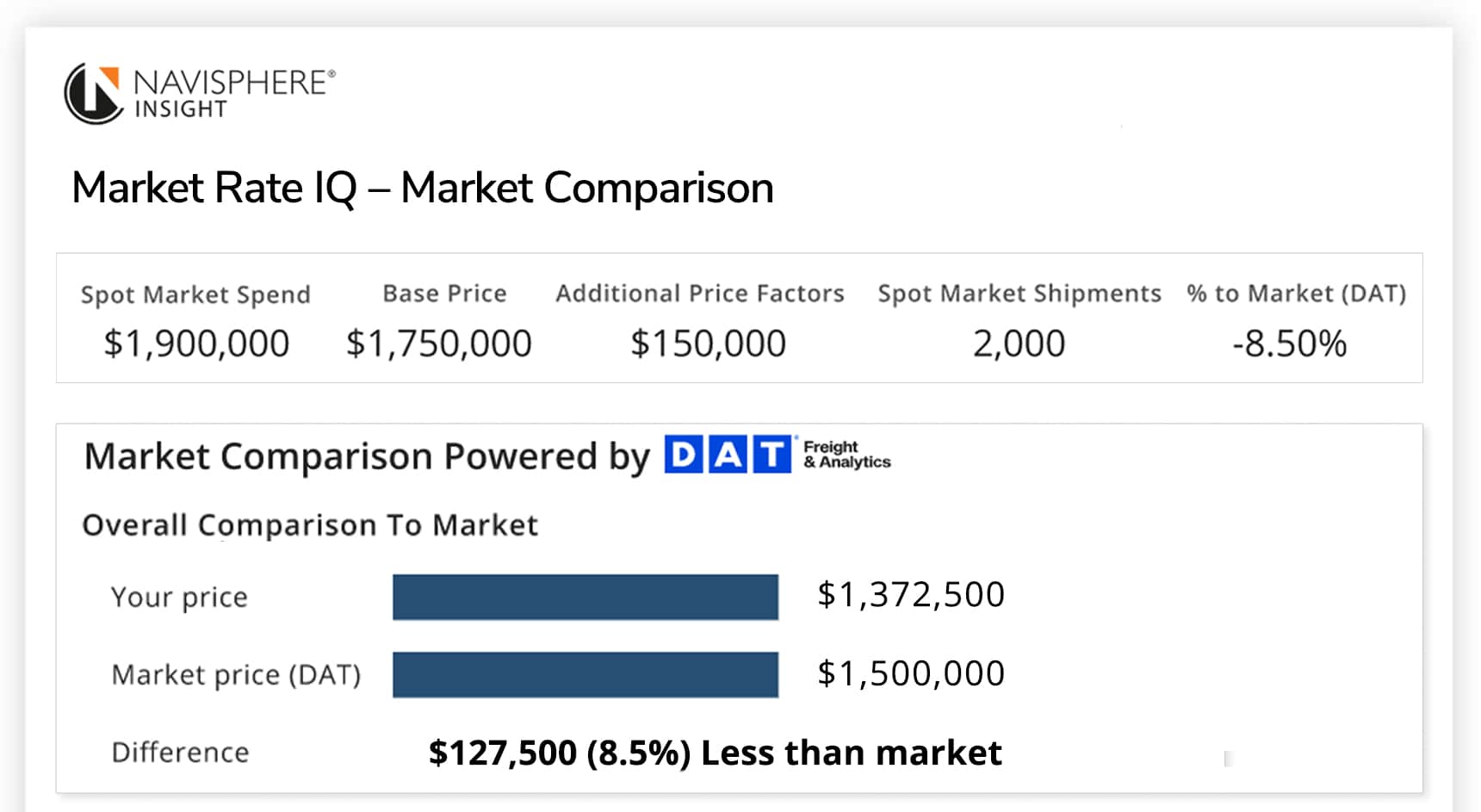Screen dimensions: 1481x812
Task: Select the Spot Market Shipments label
Action: click(x=1019, y=294)
